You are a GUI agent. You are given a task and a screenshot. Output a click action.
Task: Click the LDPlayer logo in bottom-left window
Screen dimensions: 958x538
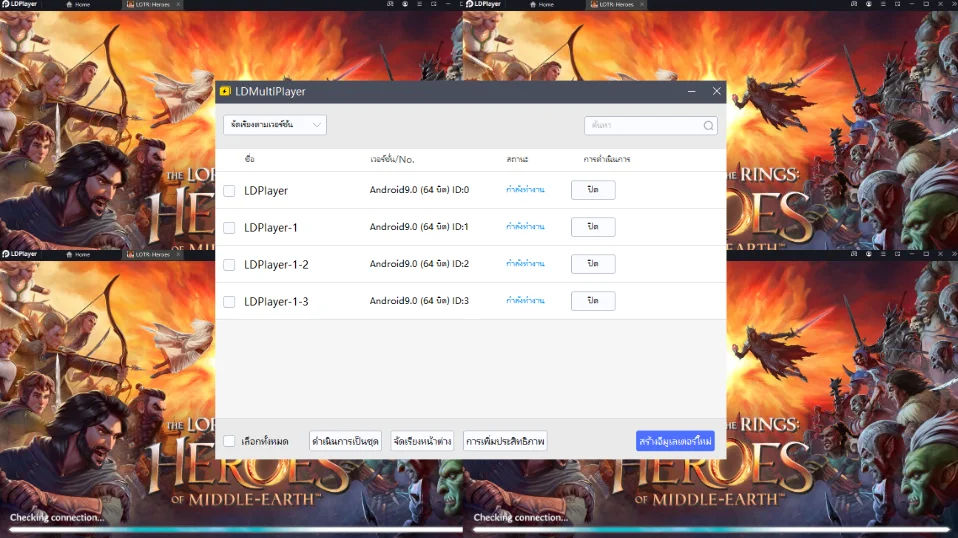[20, 253]
